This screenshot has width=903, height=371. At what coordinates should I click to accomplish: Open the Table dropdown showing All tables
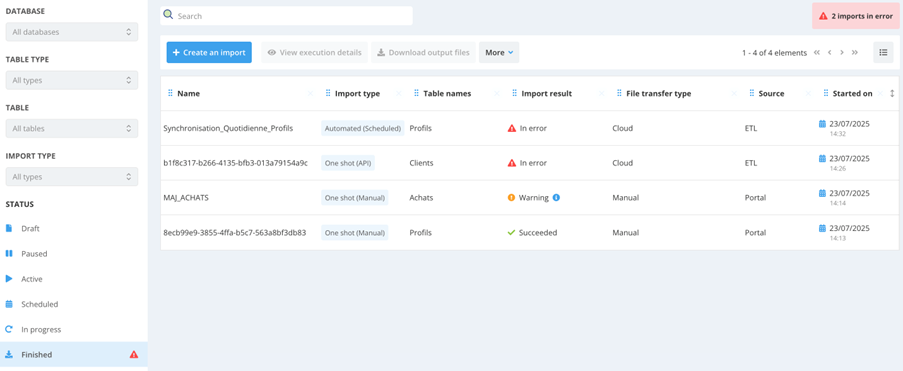tap(72, 128)
